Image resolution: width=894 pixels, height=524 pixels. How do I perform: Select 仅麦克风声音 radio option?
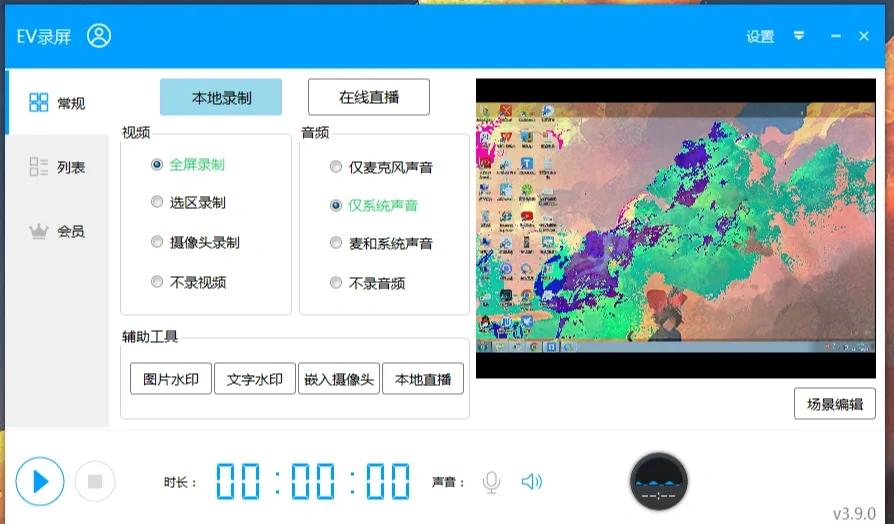tap(381, 167)
